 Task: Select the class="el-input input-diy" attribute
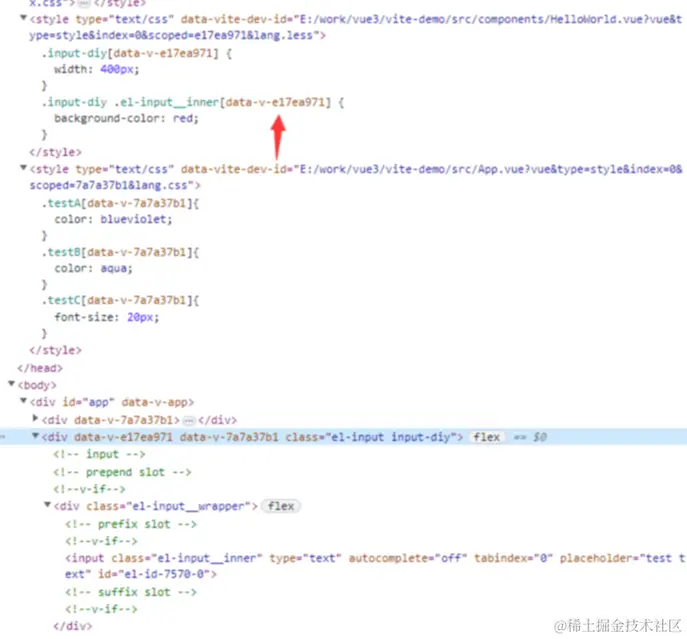[x=371, y=437]
